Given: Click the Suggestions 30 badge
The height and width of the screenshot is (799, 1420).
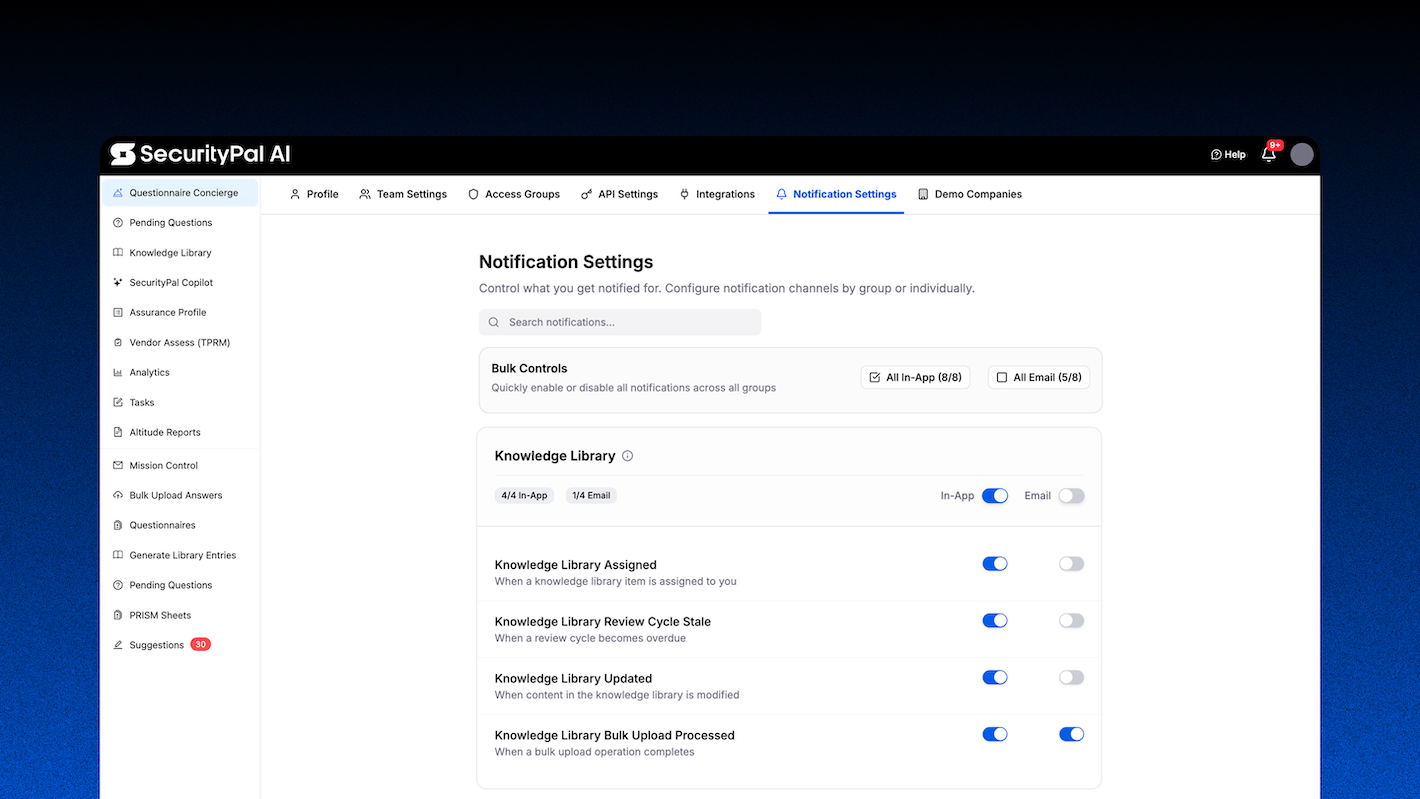Looking at the screenshot, I should tap(200, 645).
